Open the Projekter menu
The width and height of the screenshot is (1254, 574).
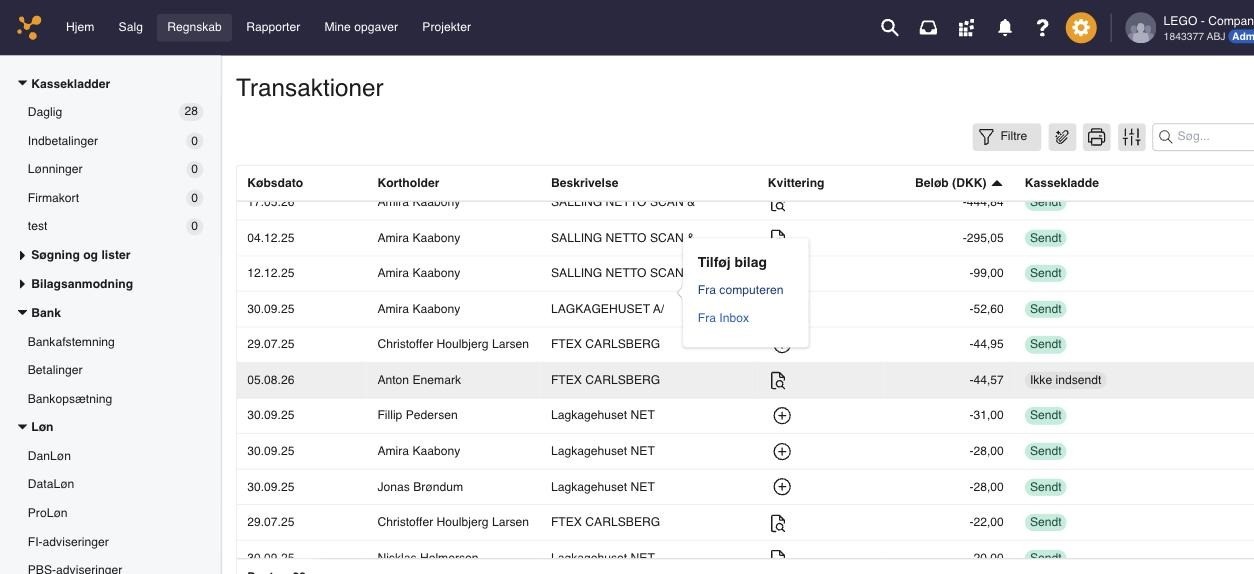(x=447, y=27)
